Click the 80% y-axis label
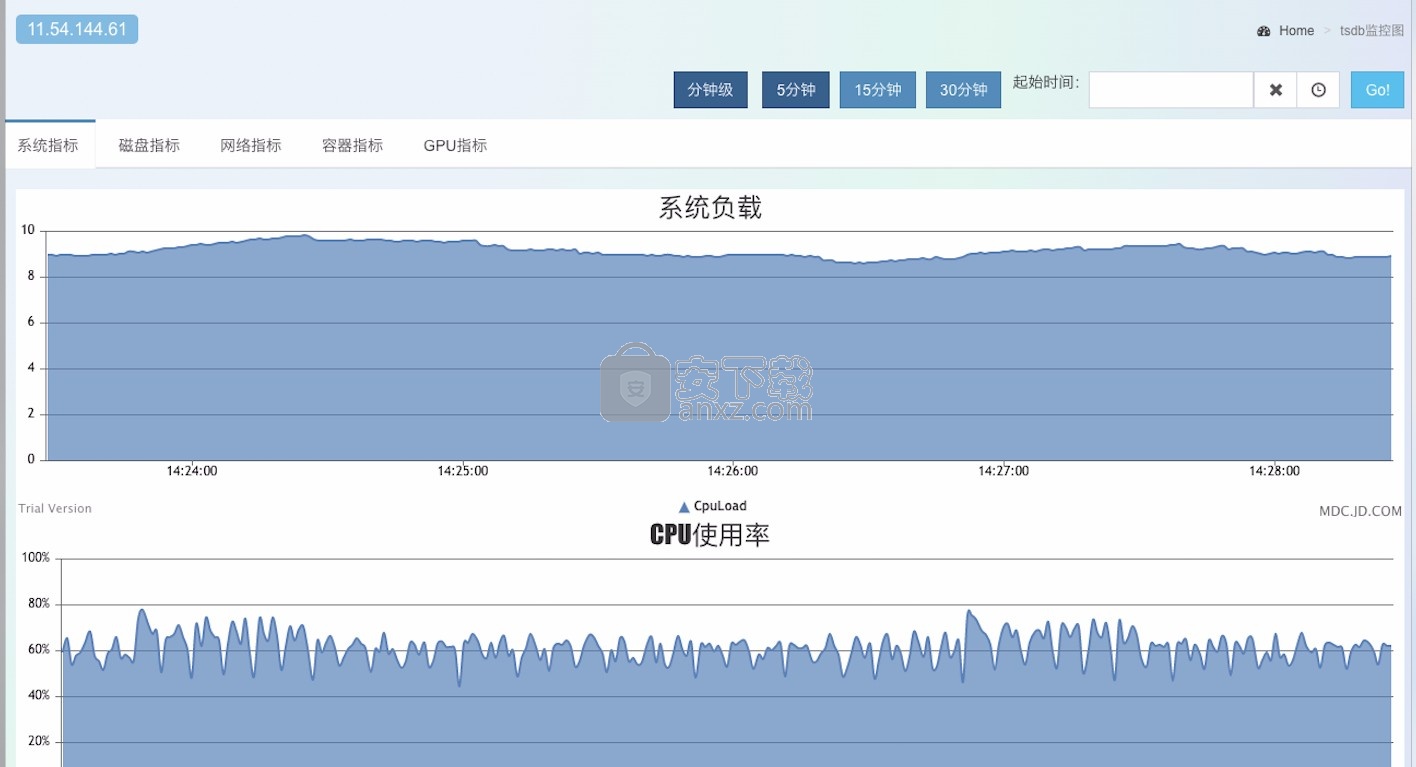Screen dimensions: 1416x767 coord(39,603)
